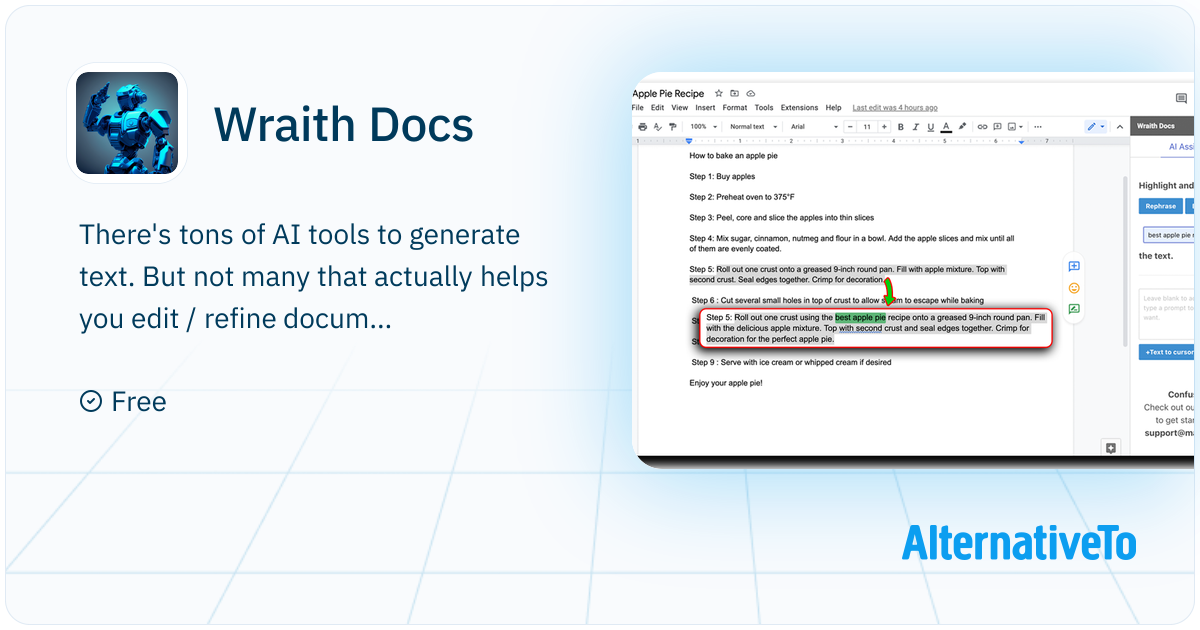Click 'Enjoy your apple pie!' line
The height and width of the screenshot is (630, 1200).
tap(726, 383)
